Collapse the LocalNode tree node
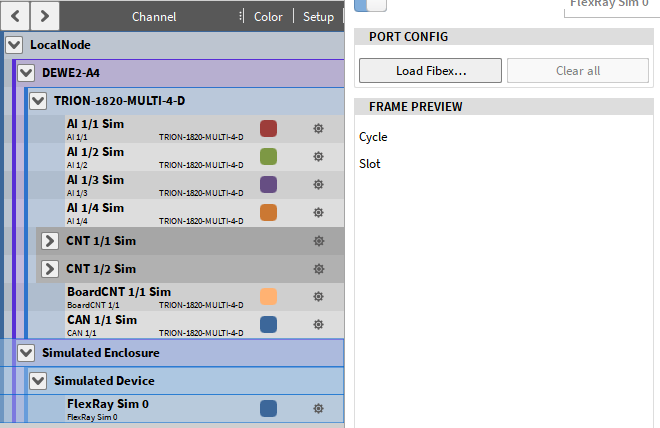 pos(14,45)
